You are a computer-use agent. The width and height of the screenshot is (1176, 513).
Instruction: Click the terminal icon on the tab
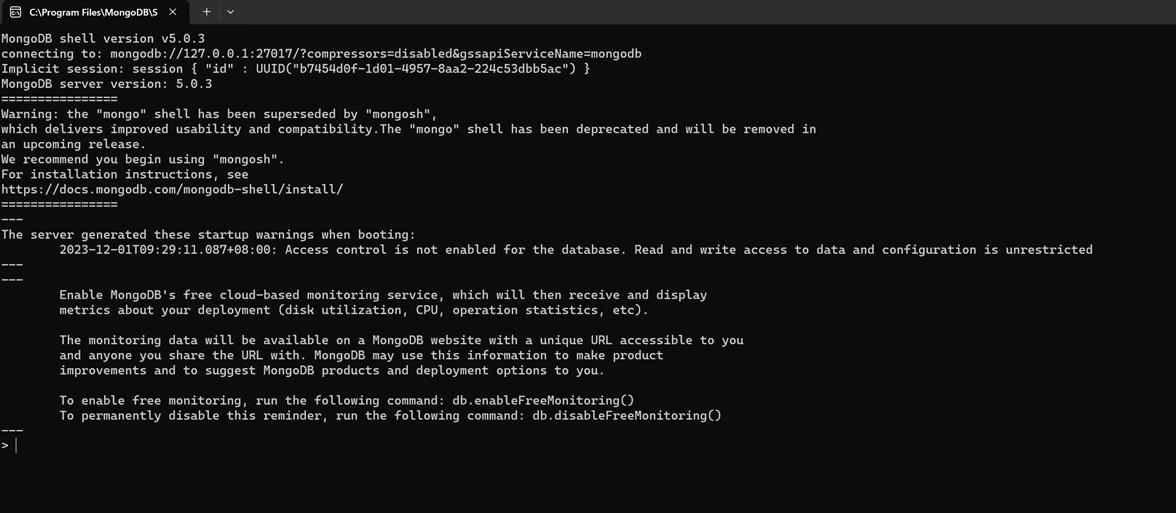pos(15,12)
